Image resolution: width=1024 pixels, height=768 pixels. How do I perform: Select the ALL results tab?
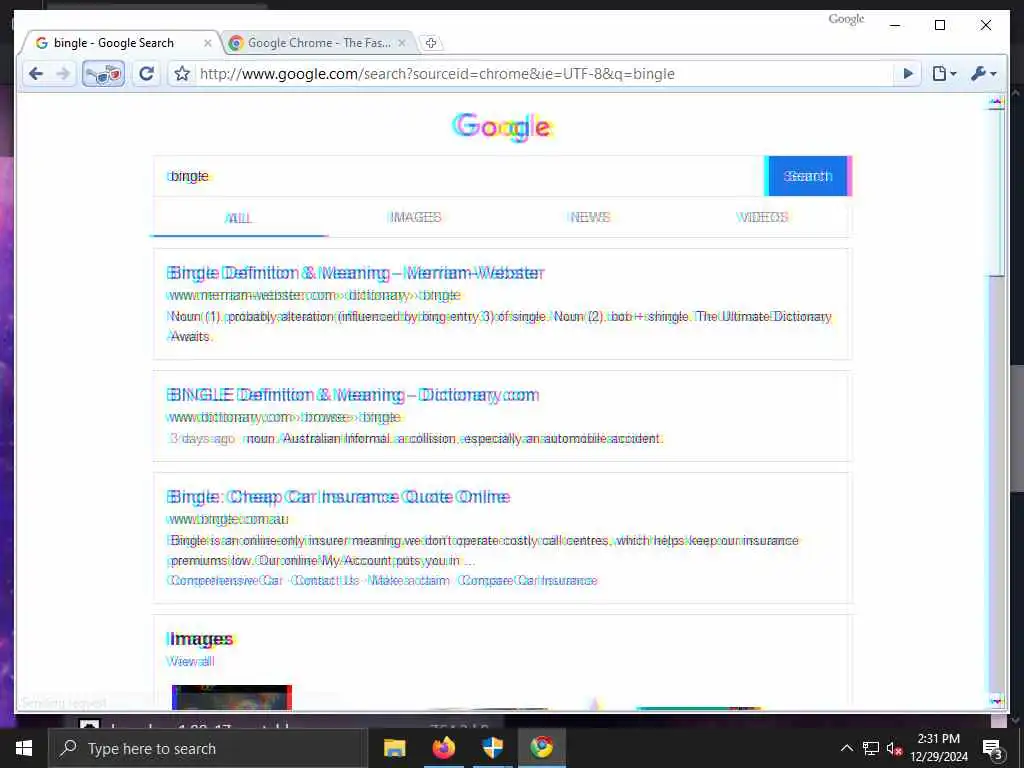click(x=238, y=217)
